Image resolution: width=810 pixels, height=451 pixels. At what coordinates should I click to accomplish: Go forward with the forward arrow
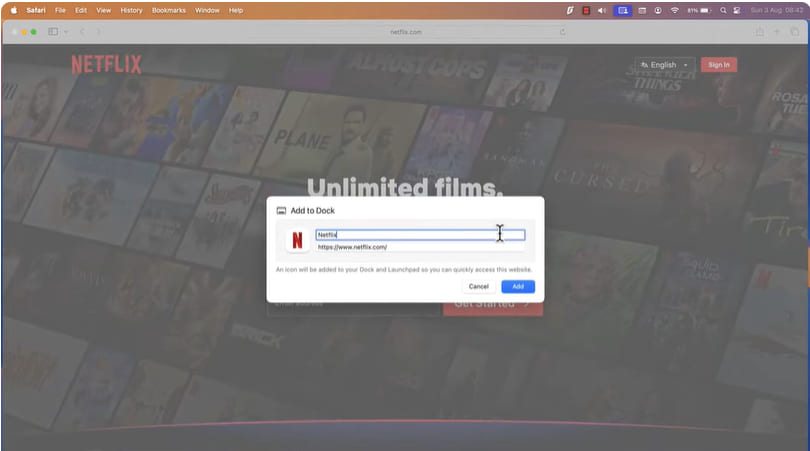98,32
